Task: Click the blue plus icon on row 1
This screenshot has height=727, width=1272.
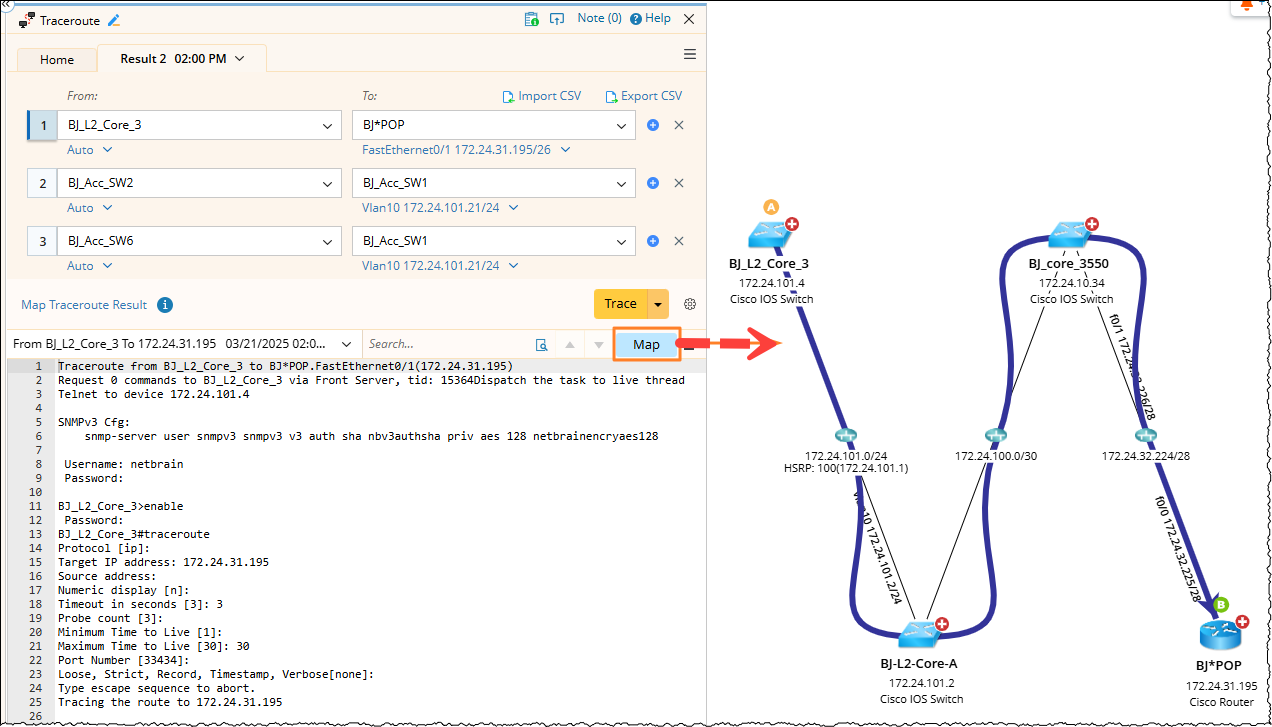Action: [x=653, y=125]
